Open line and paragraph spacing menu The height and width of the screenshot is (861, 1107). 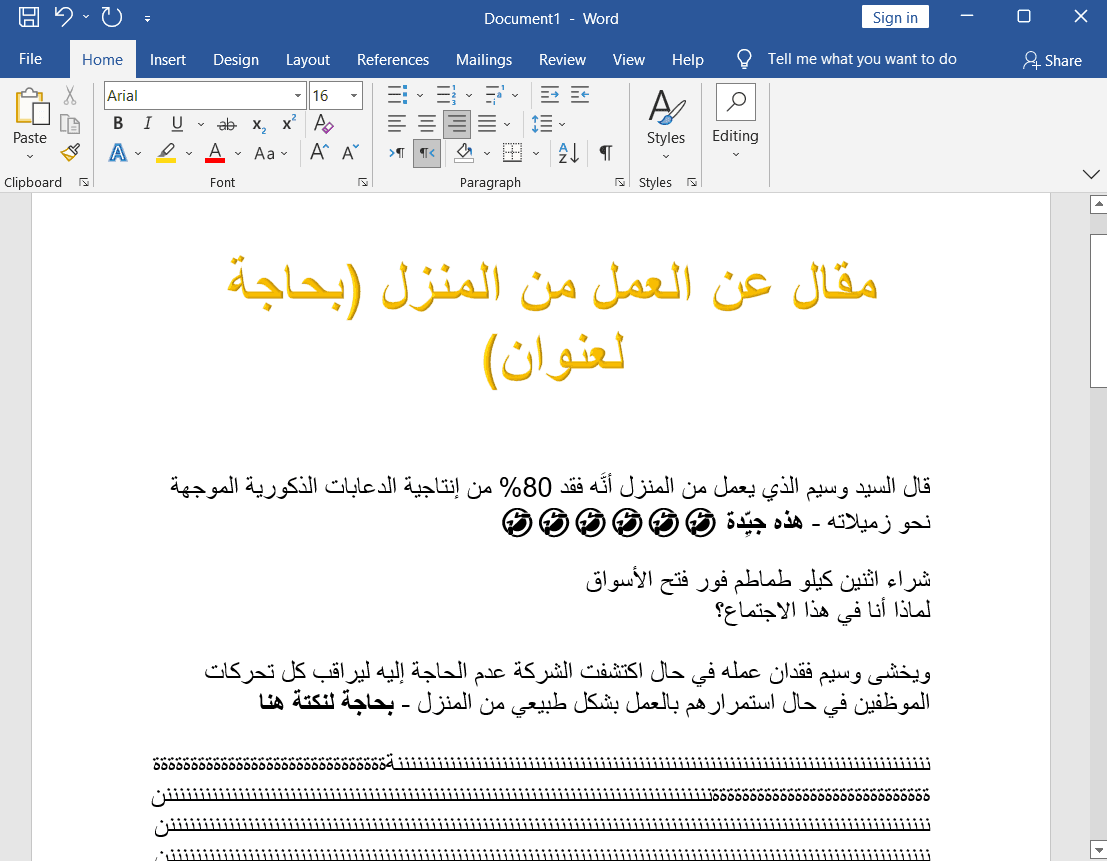(x=542, y=124)
